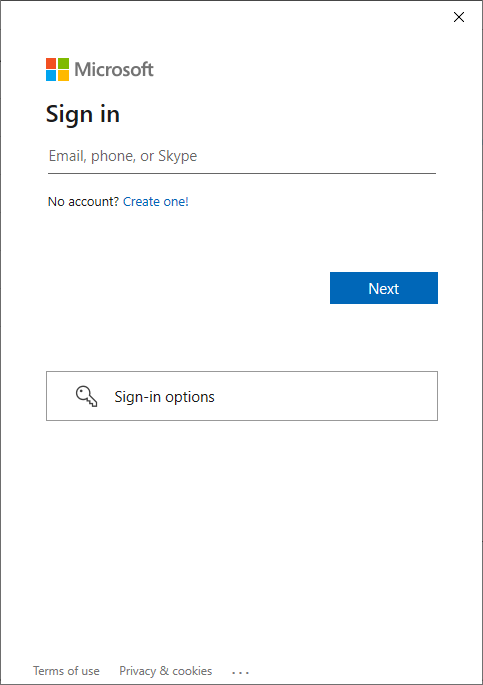Open Sign-in options
The width and height of the screenshot is (483, 685).
(242, 396)
